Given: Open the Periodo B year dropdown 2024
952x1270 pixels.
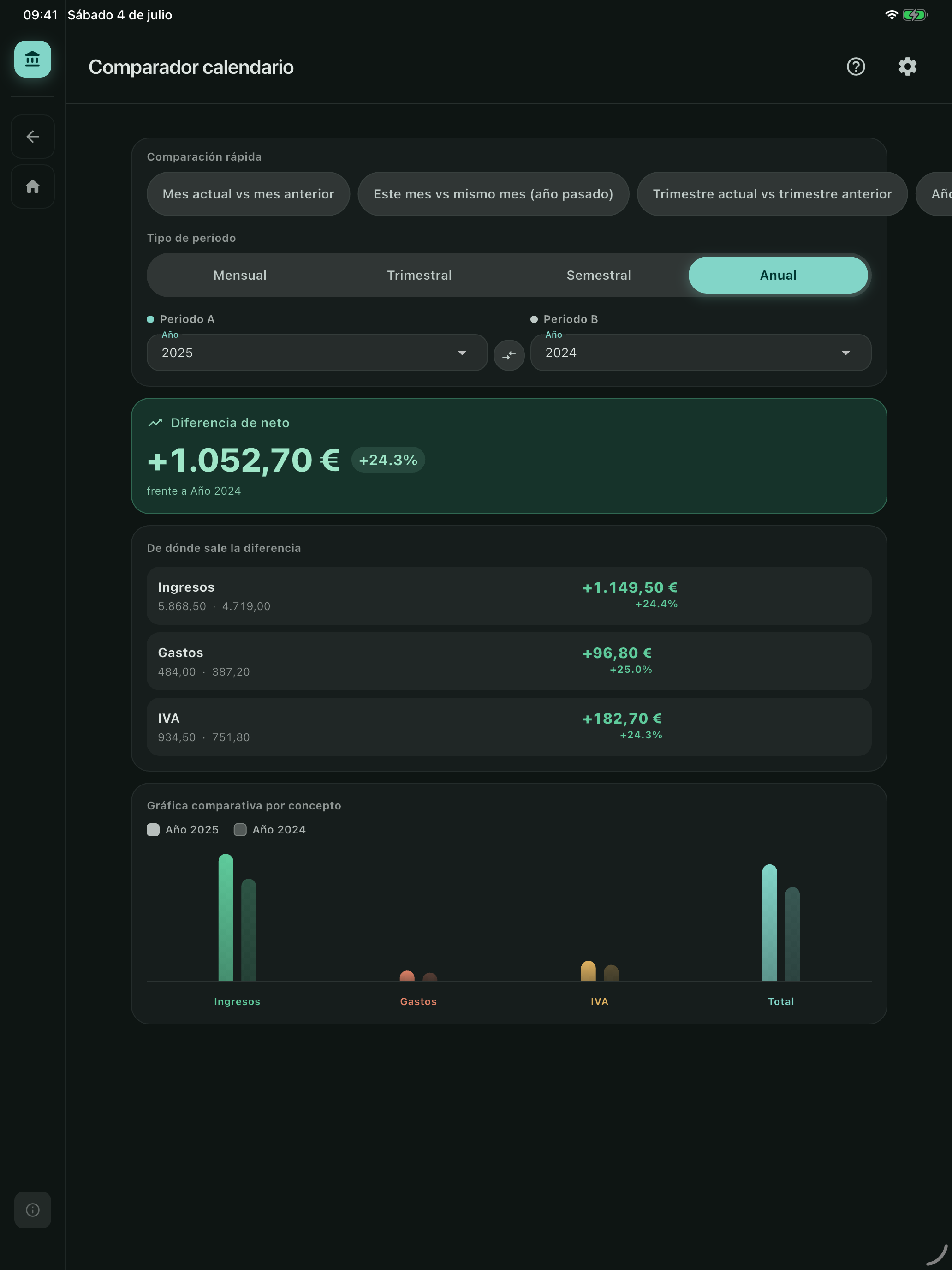Looking at the screenshot, I should (x=701, y=353).
